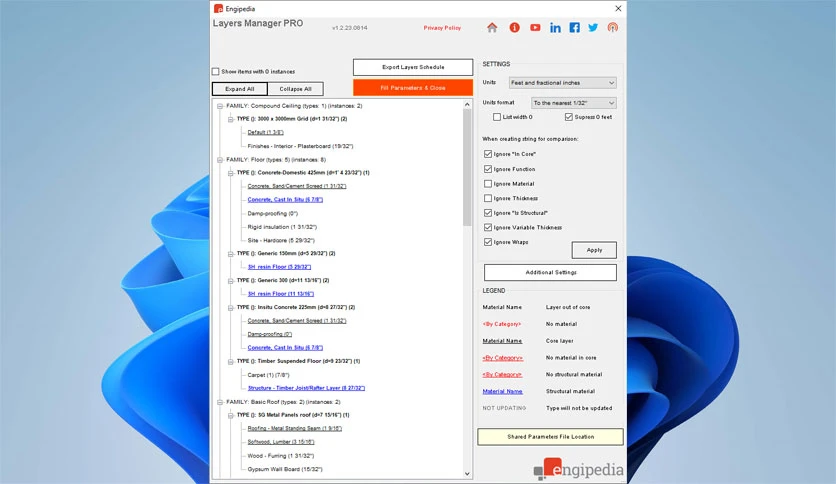Collapse FAMILY: Basic Roof node

point(220,402)
